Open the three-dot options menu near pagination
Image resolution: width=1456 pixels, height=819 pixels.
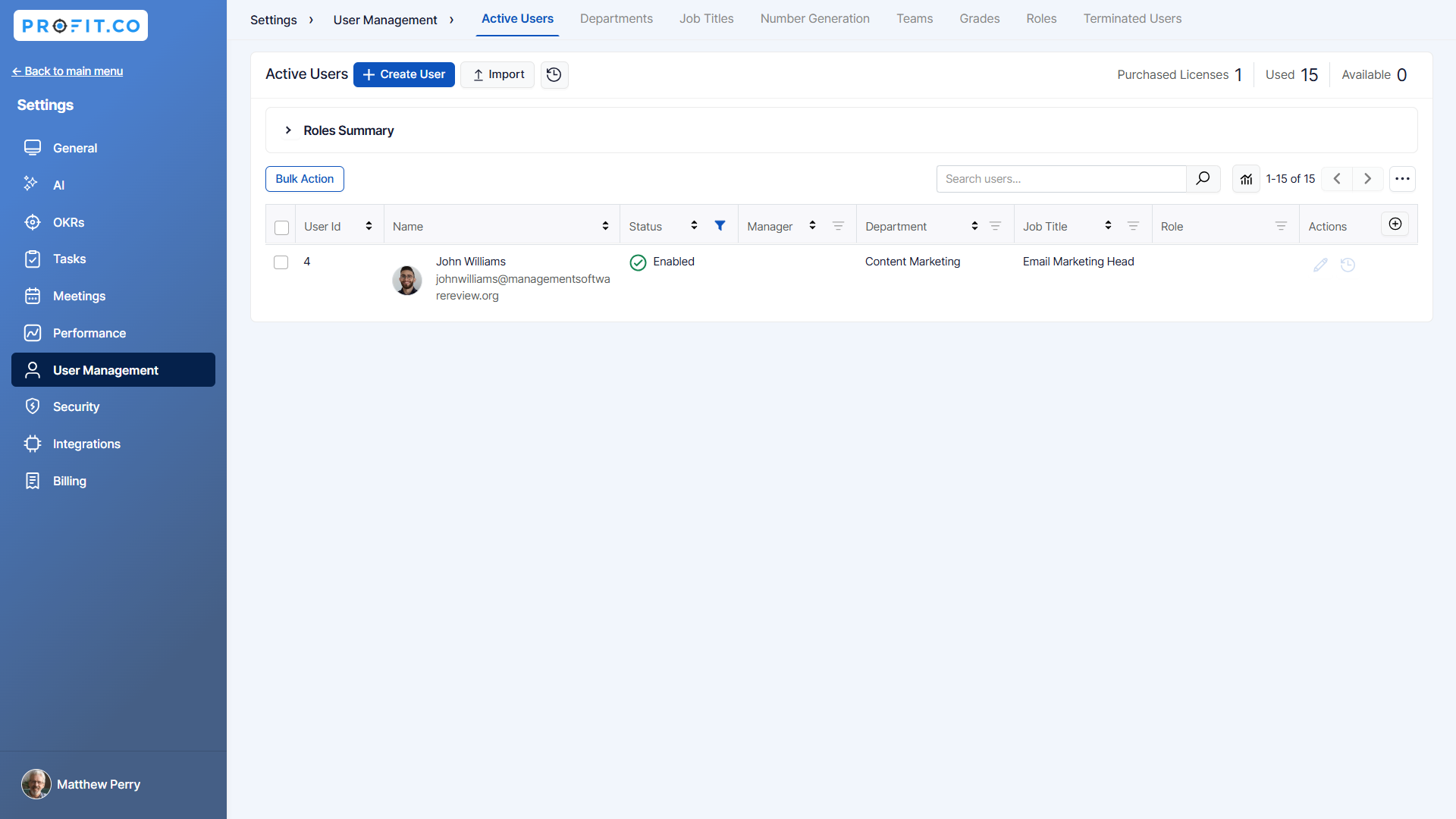(x=1402, y=178)
